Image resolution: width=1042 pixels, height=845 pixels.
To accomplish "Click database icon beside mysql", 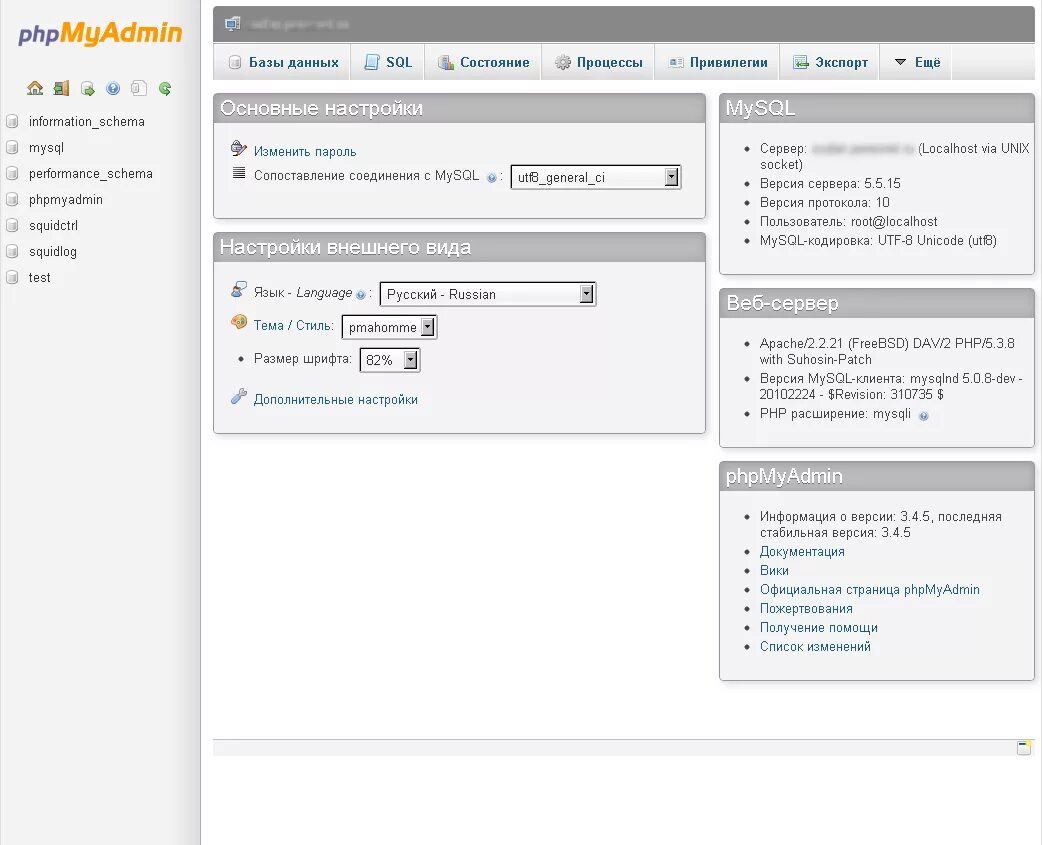I will 12,147.
